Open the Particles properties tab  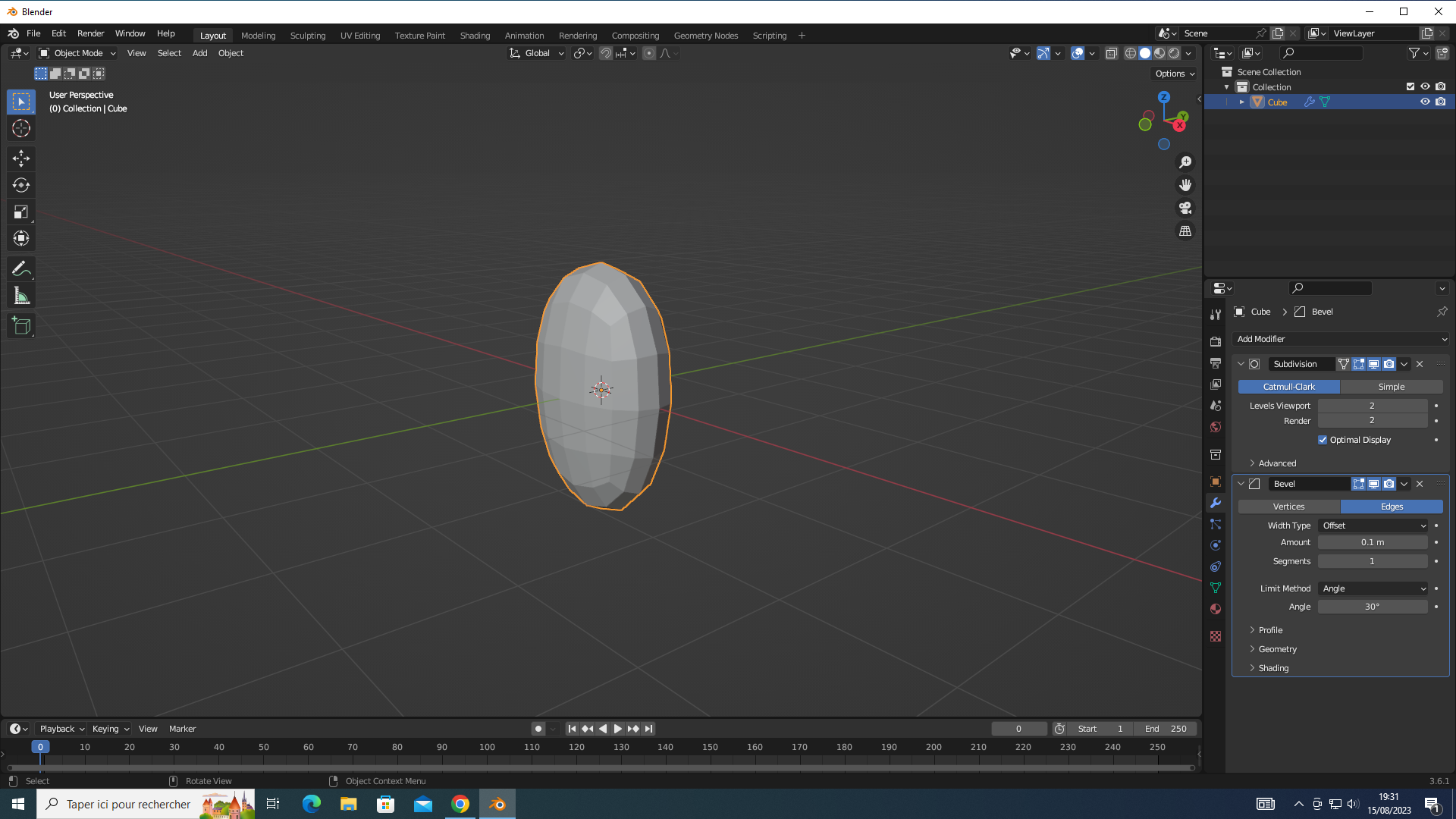click(1216, 524)
